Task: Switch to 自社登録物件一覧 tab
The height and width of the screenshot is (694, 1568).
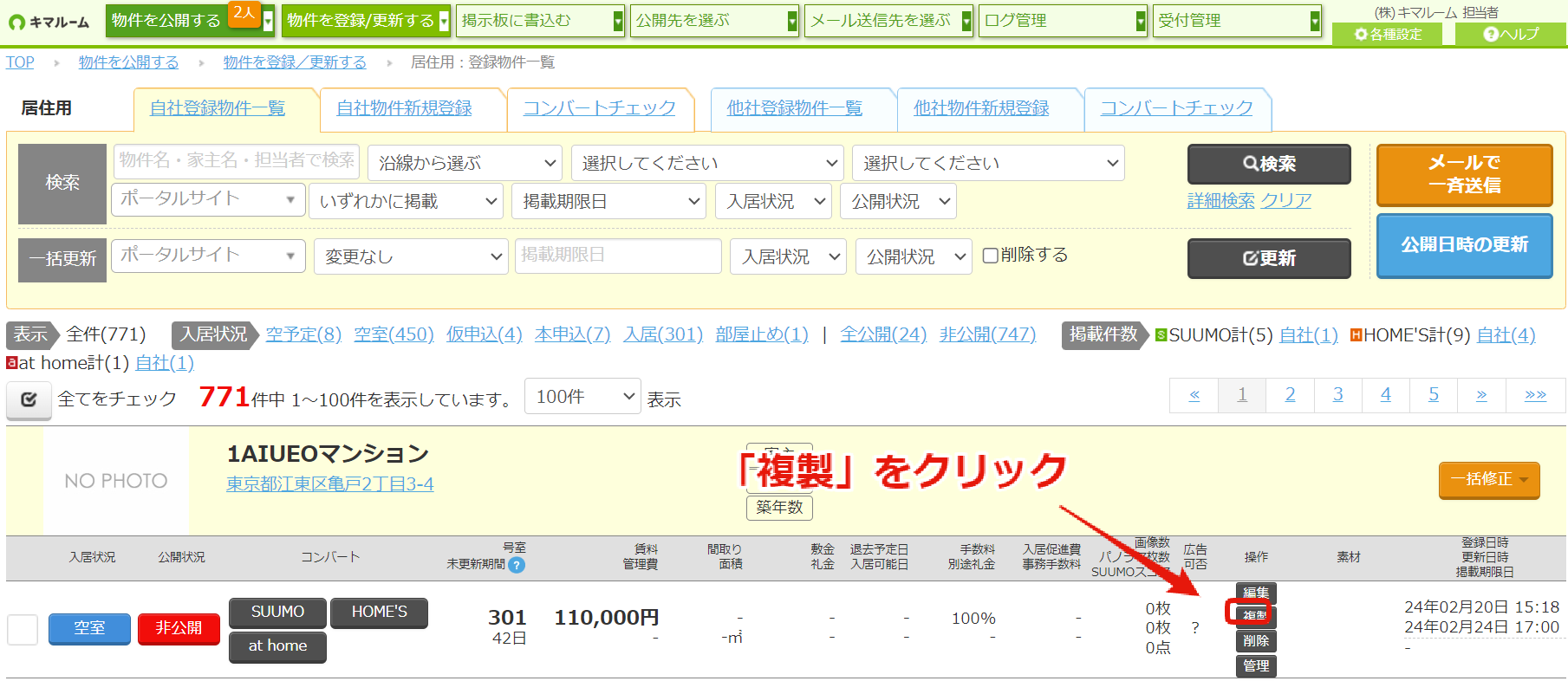Action: pyautogui.click(x=218, y=108)
